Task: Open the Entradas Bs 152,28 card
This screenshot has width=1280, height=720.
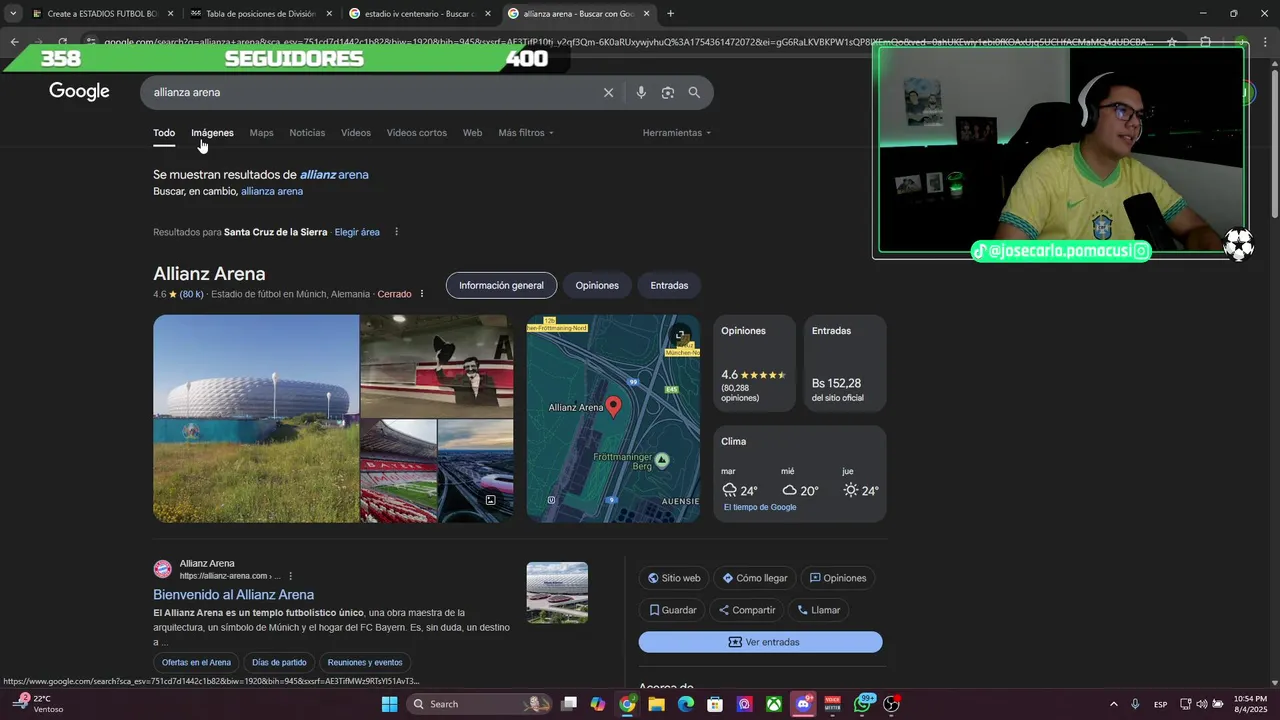Action: [x=845, y=364]
